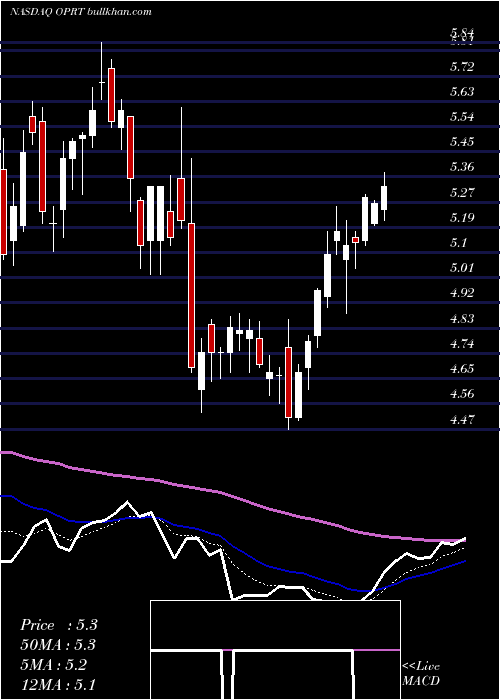Click the 5.36 price axis label

pyautogui.click(x=462, y=167)
